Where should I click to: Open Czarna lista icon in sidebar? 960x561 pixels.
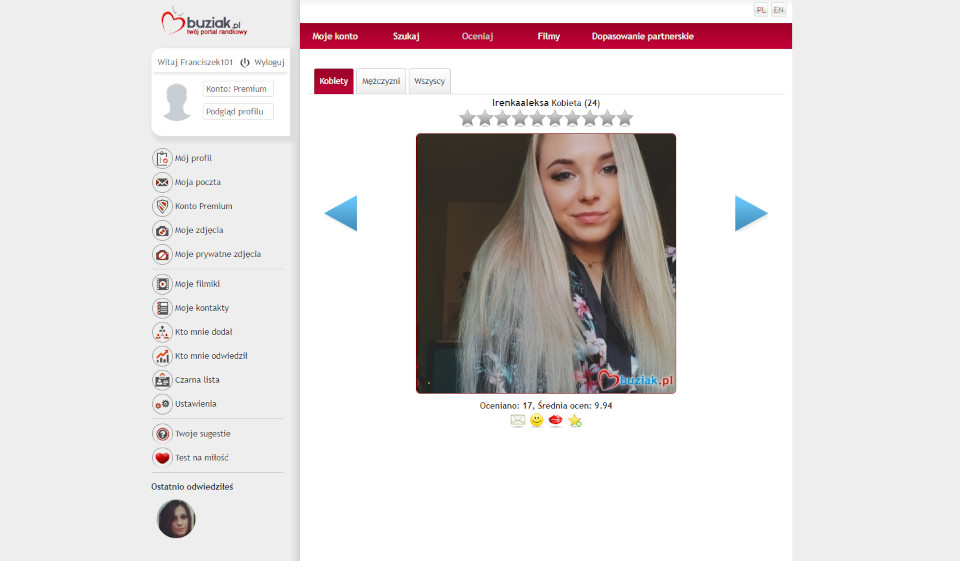(162, 380)
